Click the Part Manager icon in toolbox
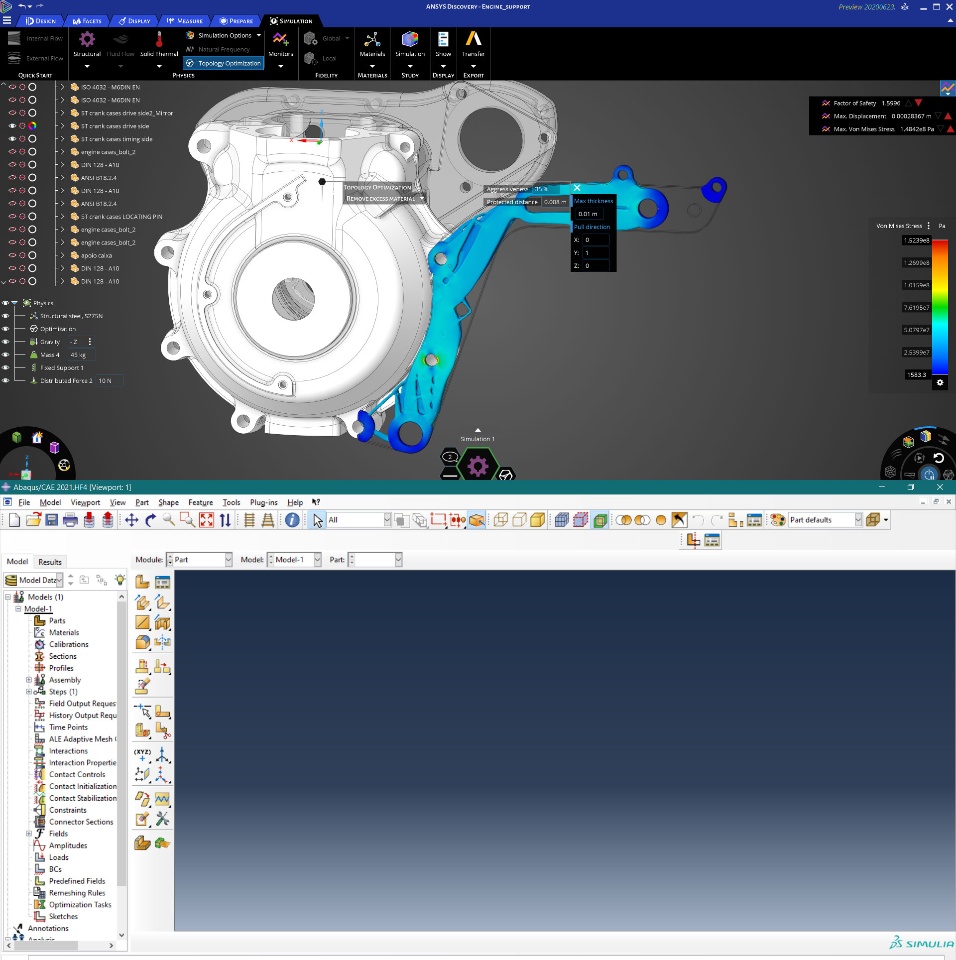The height and width of the screenshot is (960, 956). 162,582
